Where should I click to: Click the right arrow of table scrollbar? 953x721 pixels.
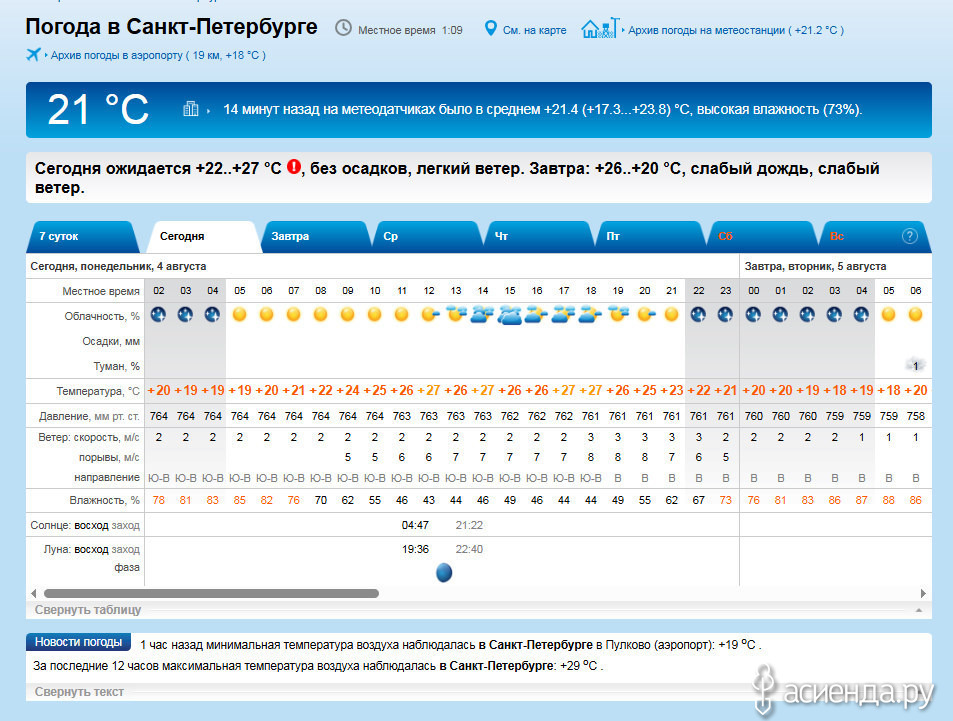[925, 593]
